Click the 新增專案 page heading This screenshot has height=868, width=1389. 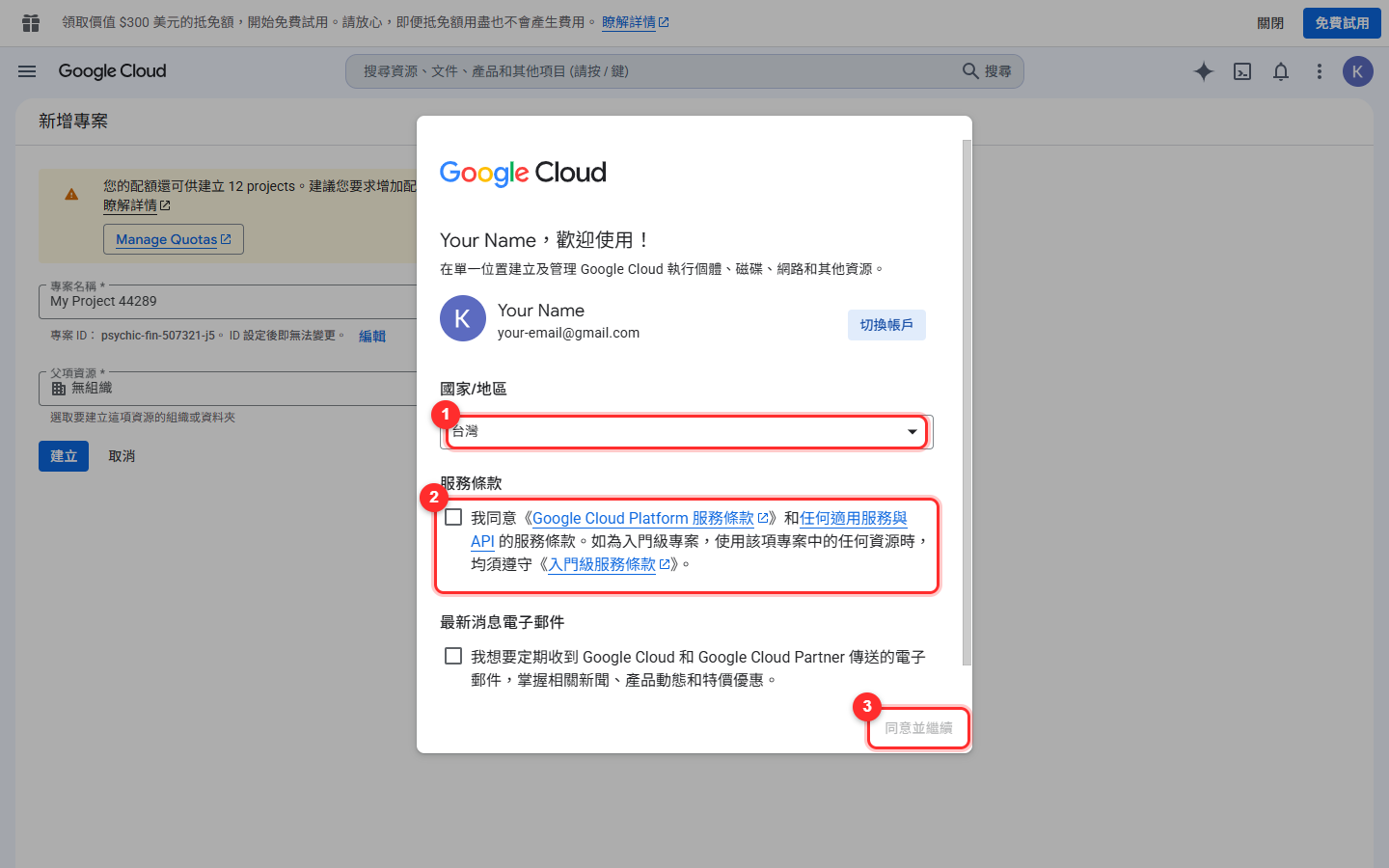tap(73, 122)
